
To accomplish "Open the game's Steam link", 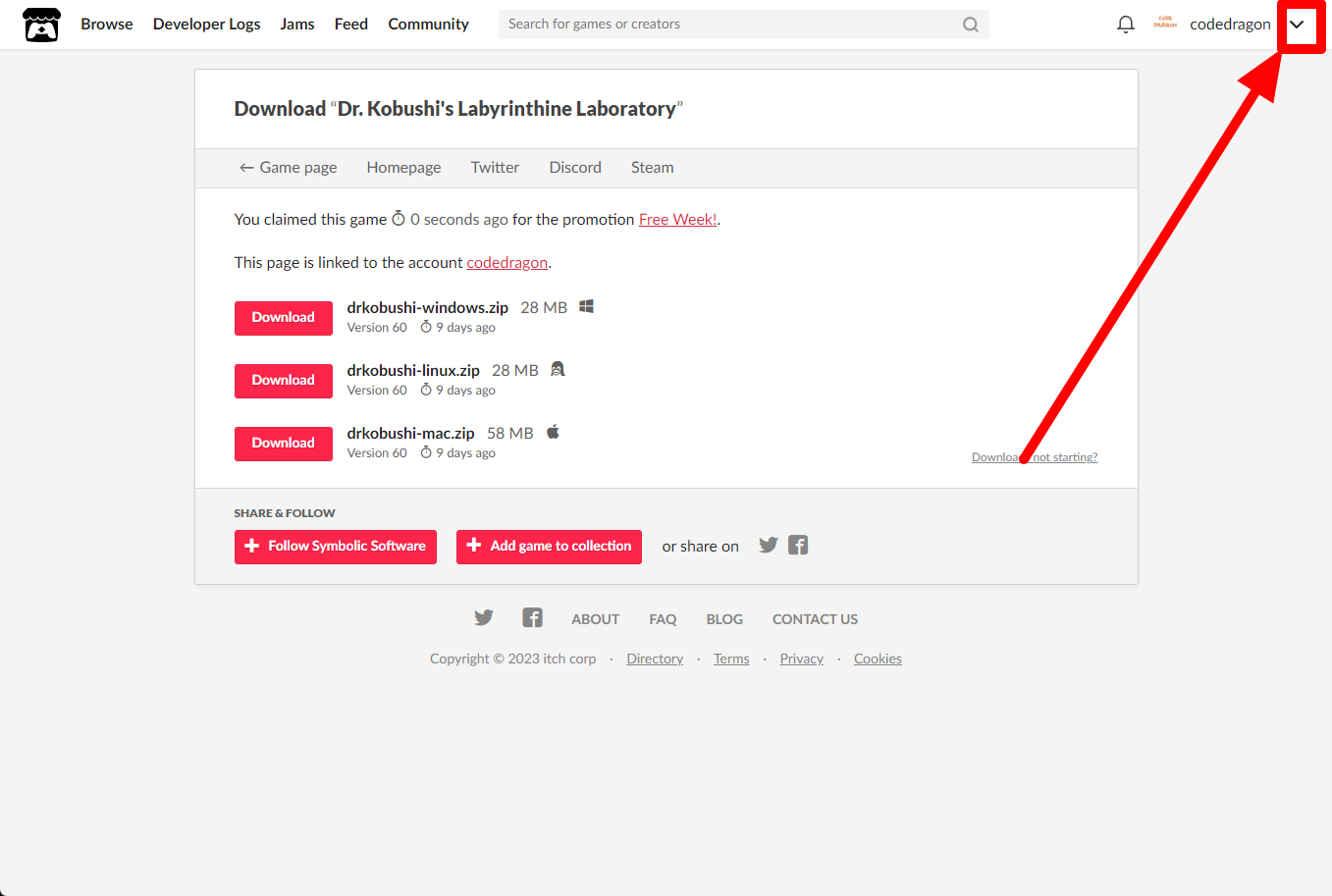I will click(652, 168).
